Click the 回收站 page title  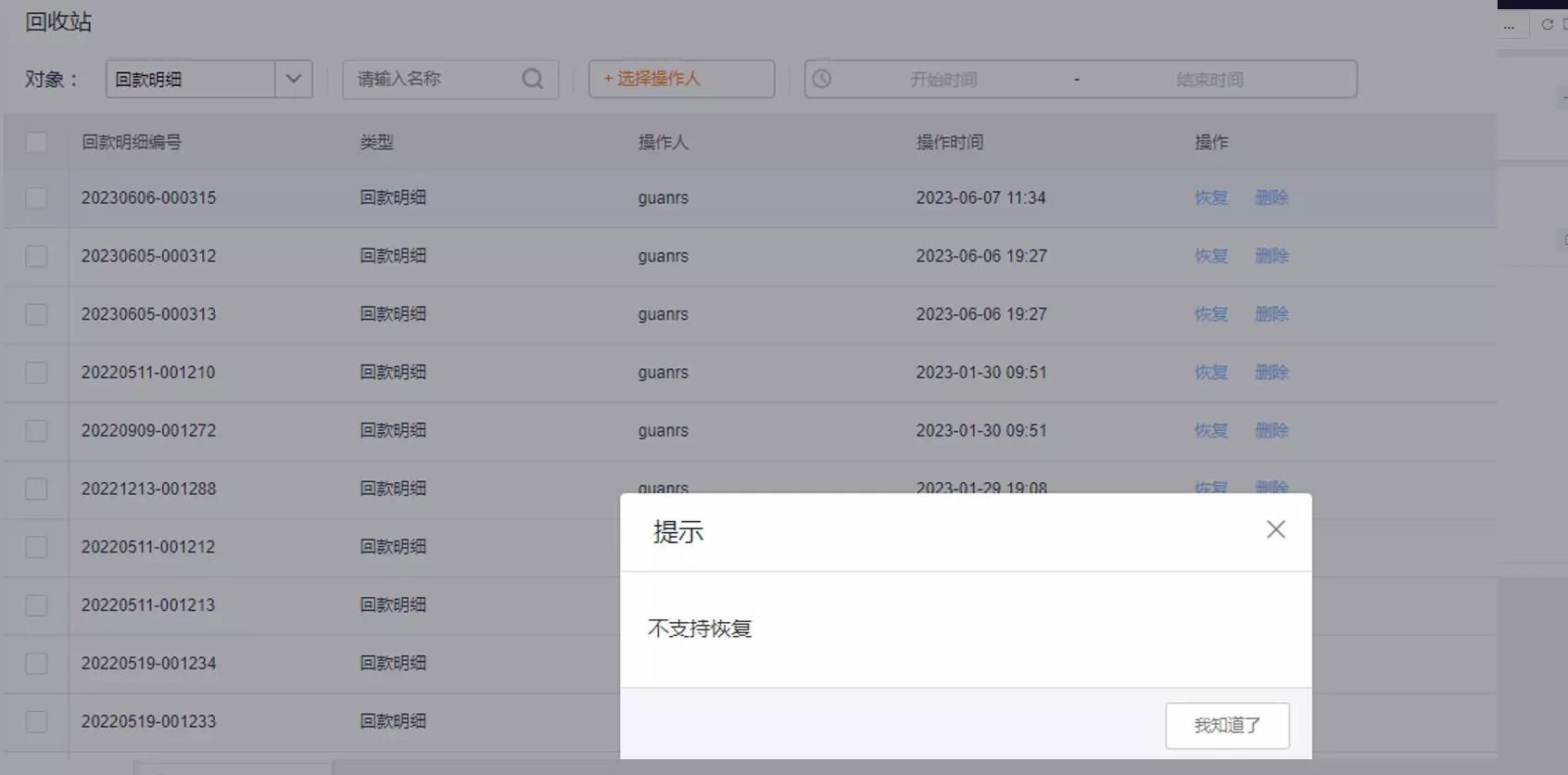(58, 22)
